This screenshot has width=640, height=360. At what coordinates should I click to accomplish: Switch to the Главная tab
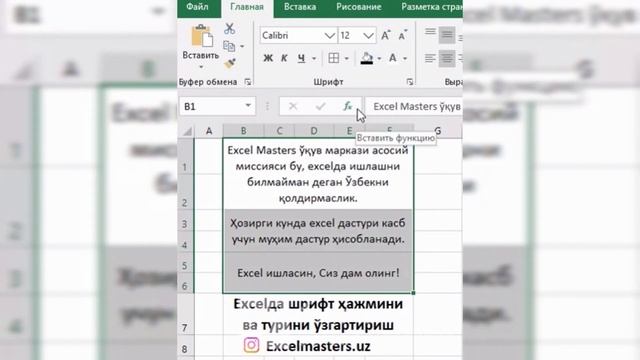[247, 7]
